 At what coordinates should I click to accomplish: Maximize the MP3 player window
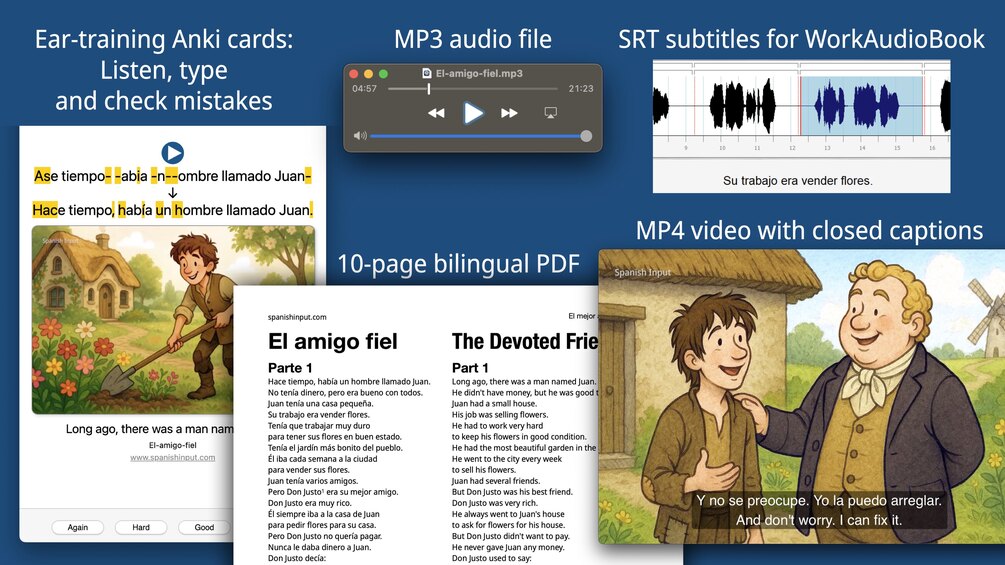[383, 74]
